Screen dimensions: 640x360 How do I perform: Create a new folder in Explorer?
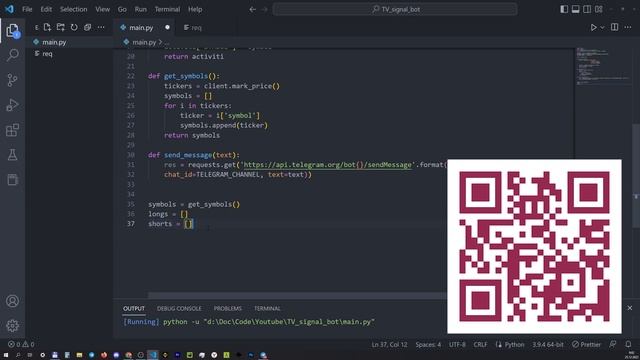pyautogui.click(x=61, y=27)
